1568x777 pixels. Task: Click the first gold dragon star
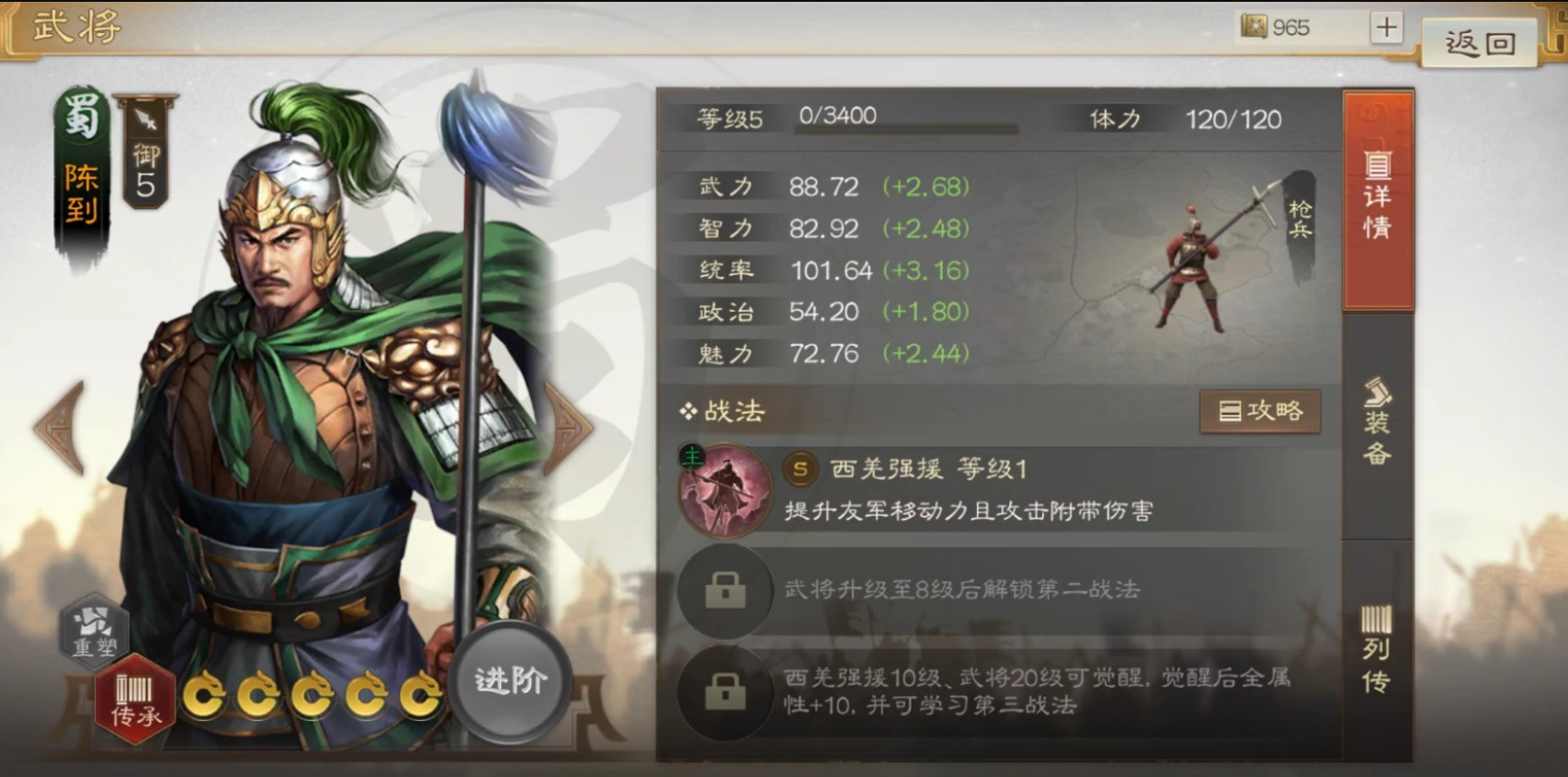(204, 695)
